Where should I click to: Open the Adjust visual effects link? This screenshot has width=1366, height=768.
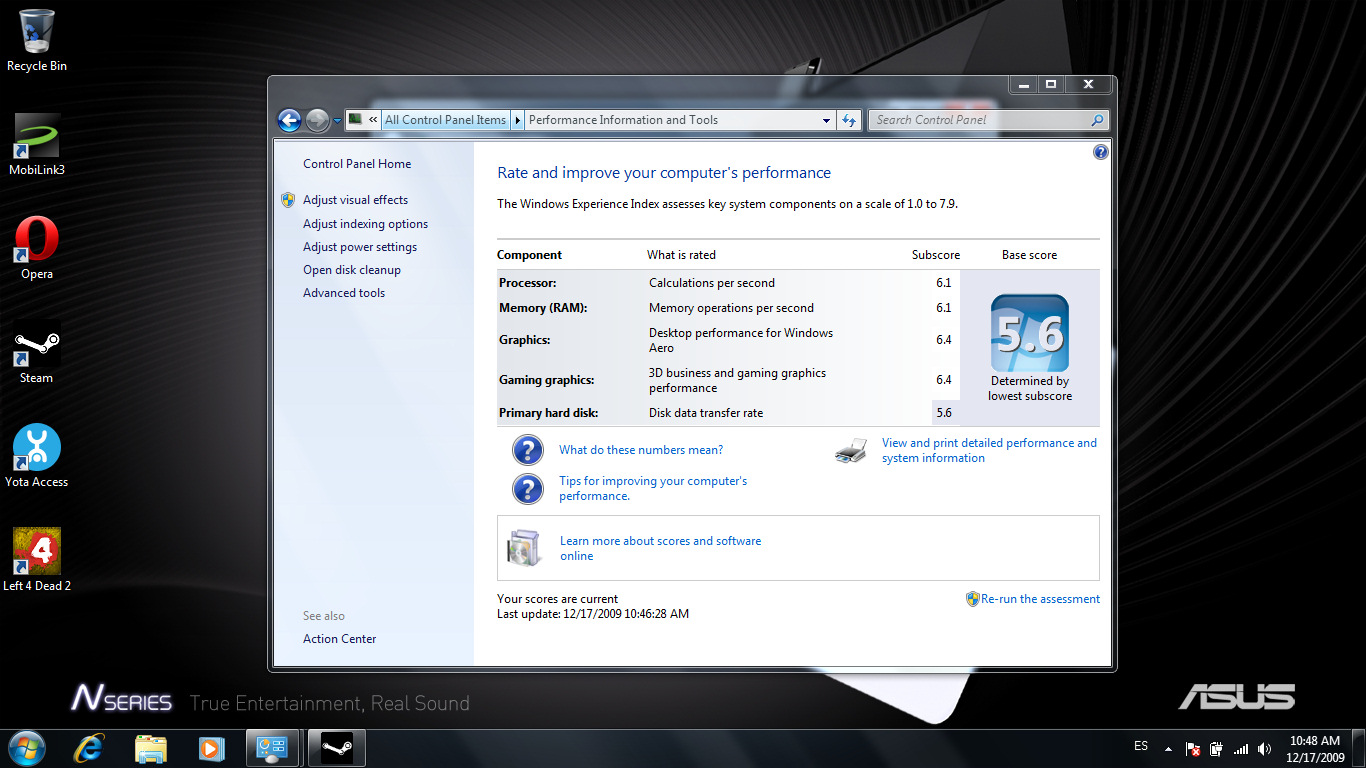pyautogui.click(x=355, y=200)
